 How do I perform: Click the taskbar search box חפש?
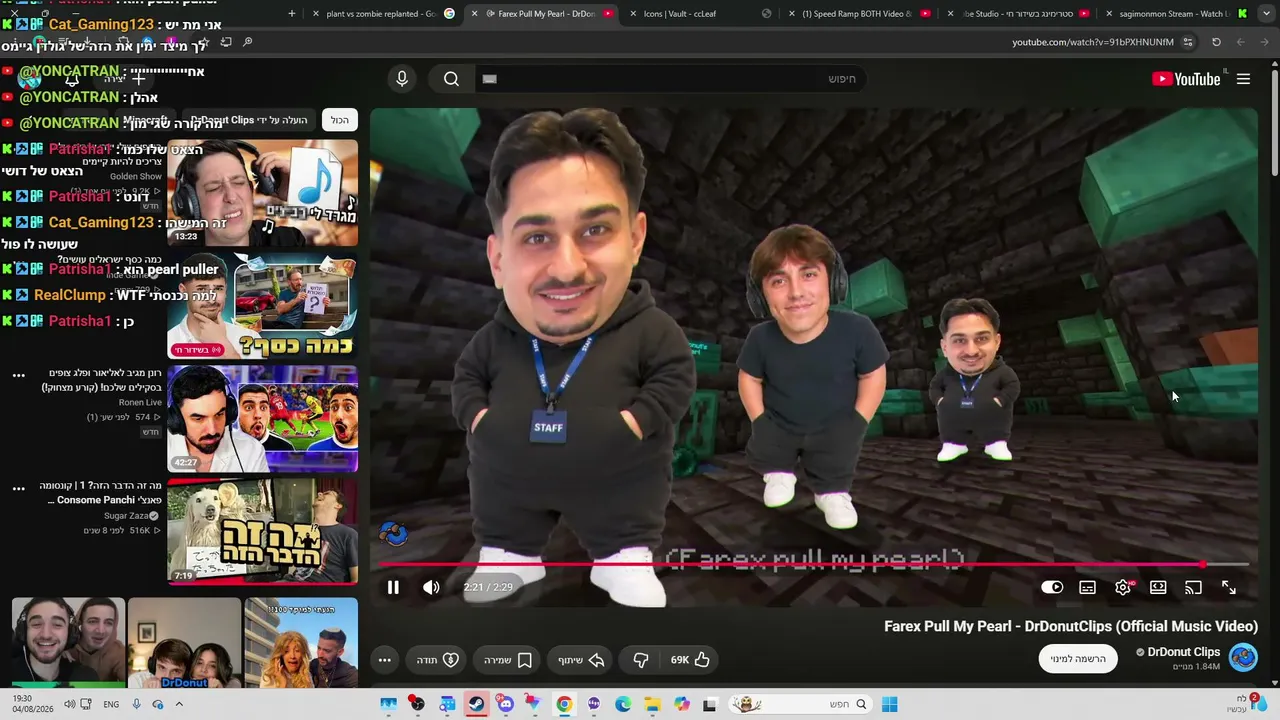(x=800, y=704)
